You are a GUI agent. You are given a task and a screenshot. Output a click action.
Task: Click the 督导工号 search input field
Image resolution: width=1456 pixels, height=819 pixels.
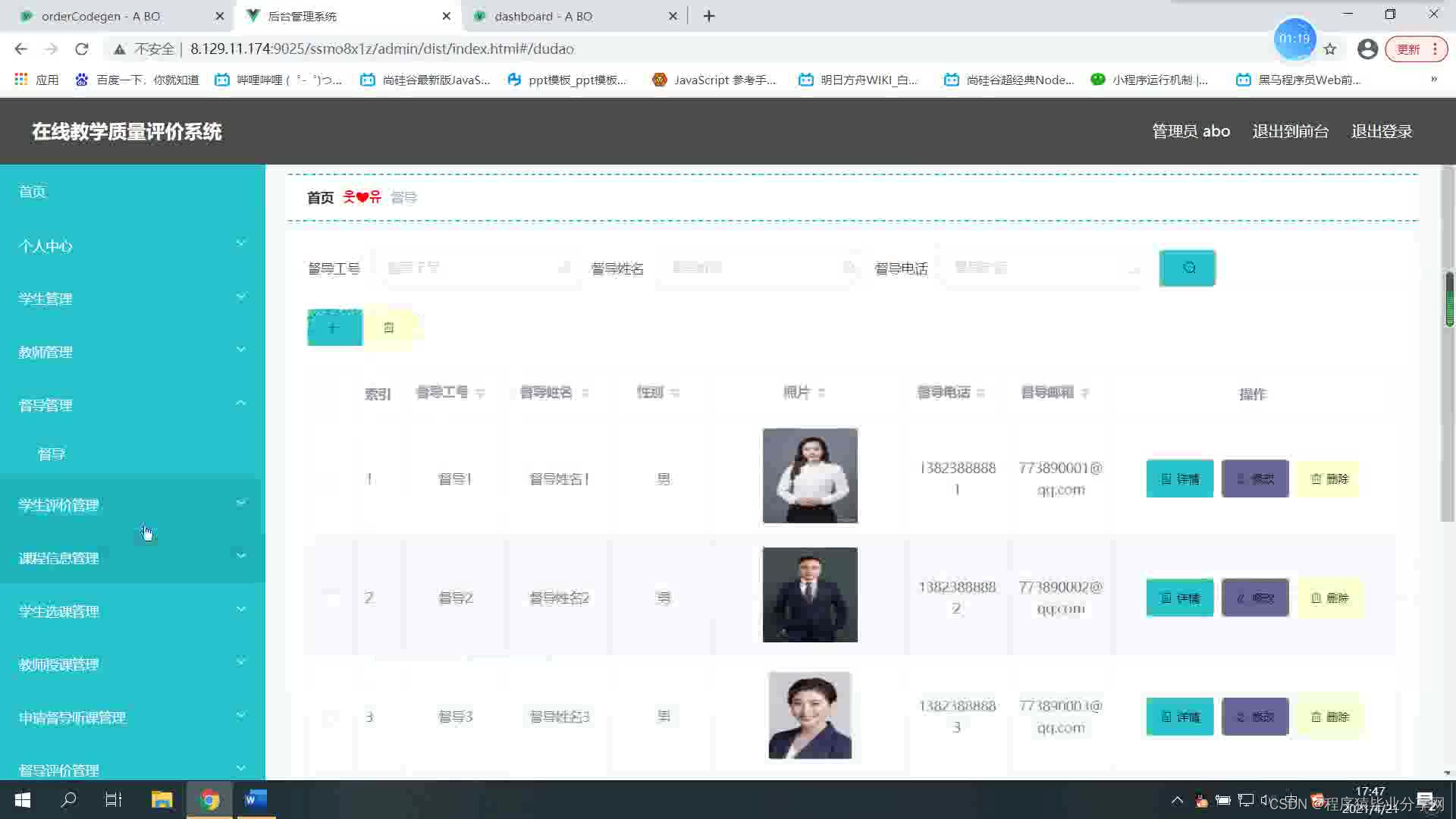474,268
